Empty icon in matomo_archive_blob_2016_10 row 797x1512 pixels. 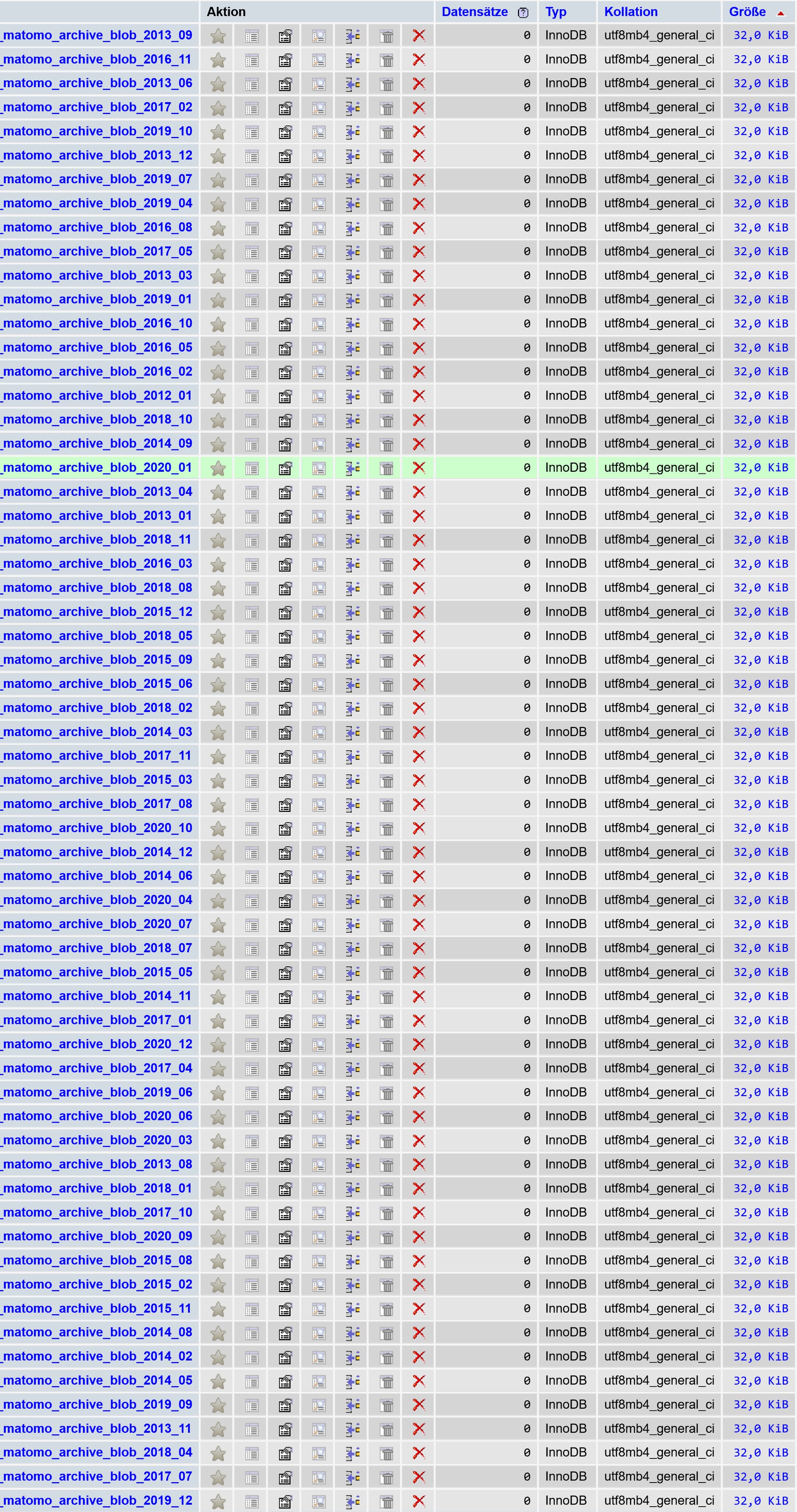coord(386,324)
